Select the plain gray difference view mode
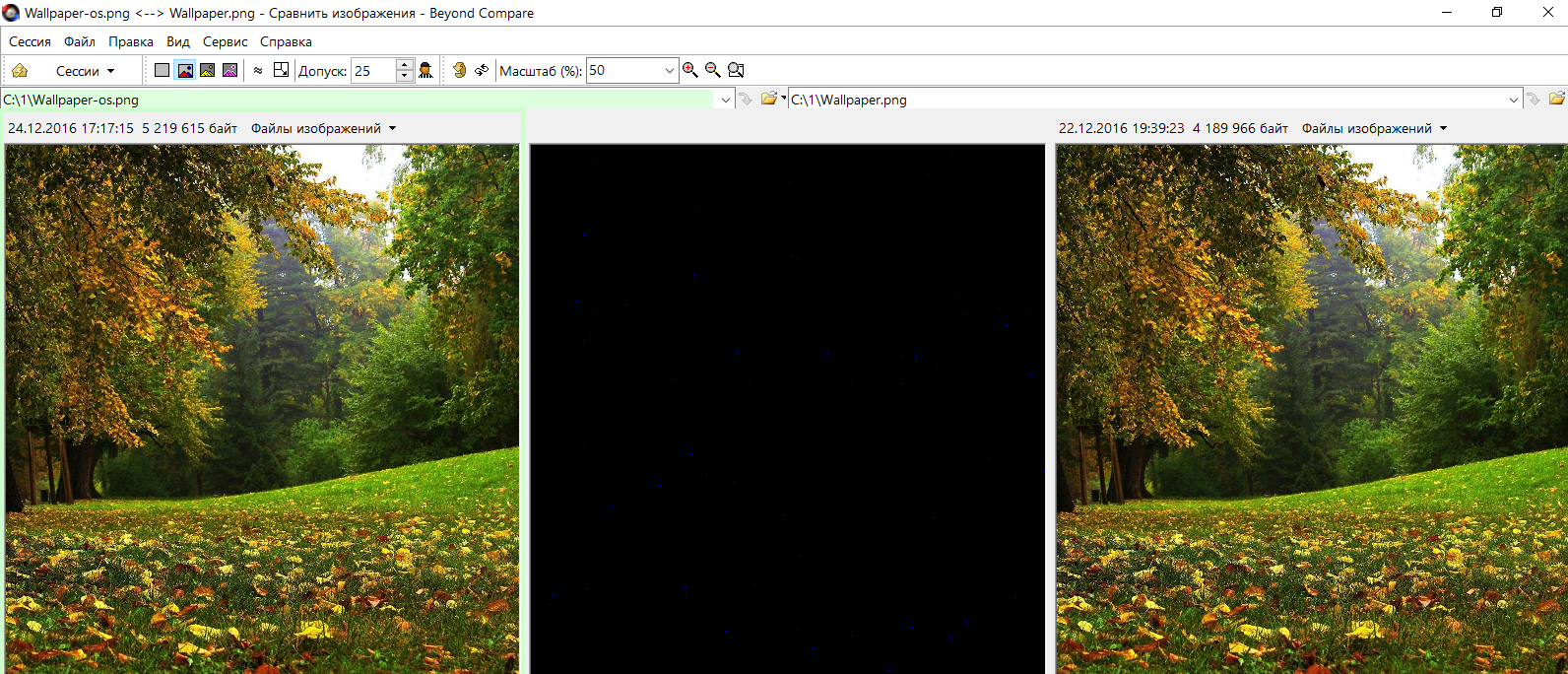The height and width of the screenshot is (674, 1568). [163, 70]
